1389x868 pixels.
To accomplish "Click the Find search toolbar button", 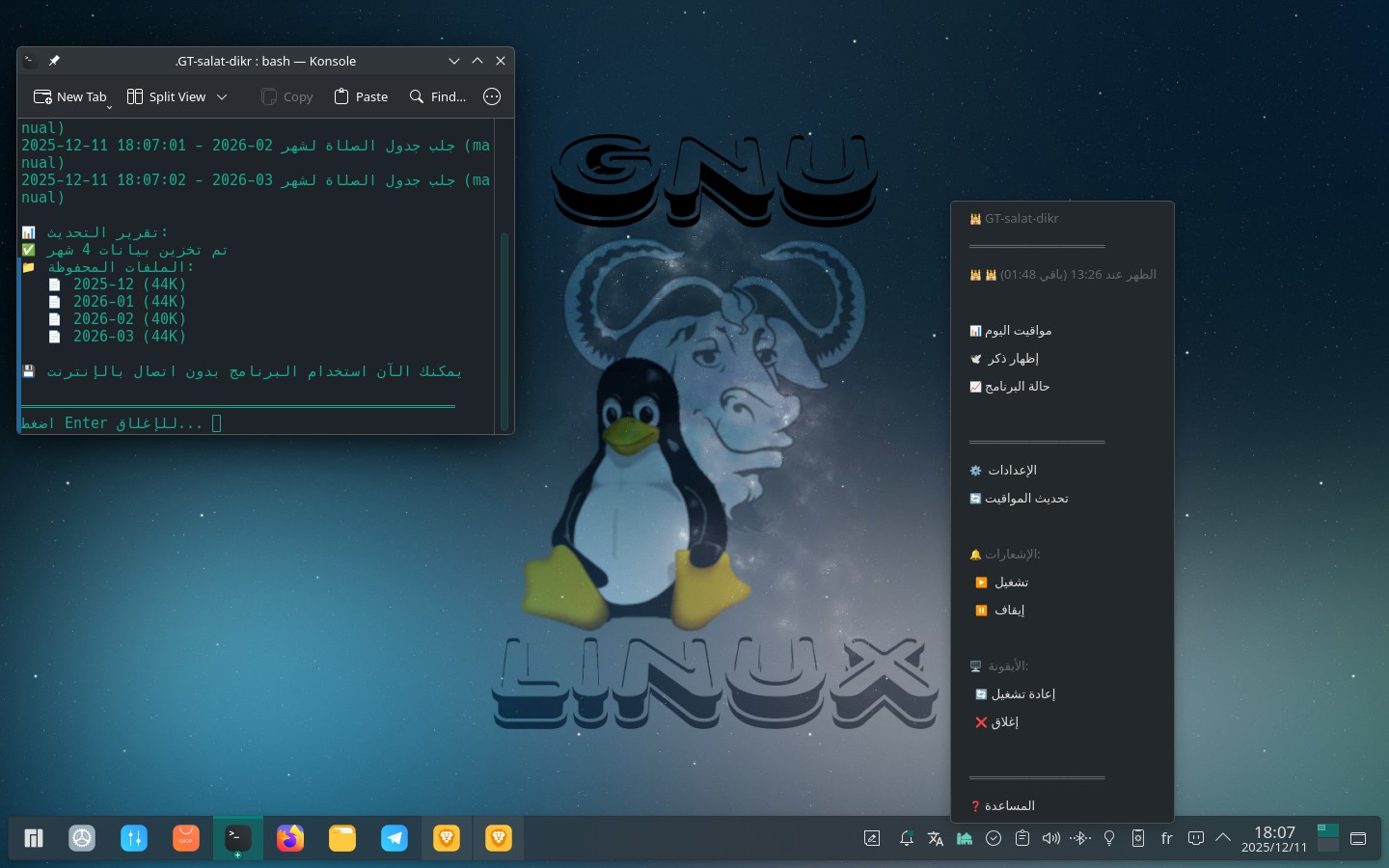I will point(438,96).
